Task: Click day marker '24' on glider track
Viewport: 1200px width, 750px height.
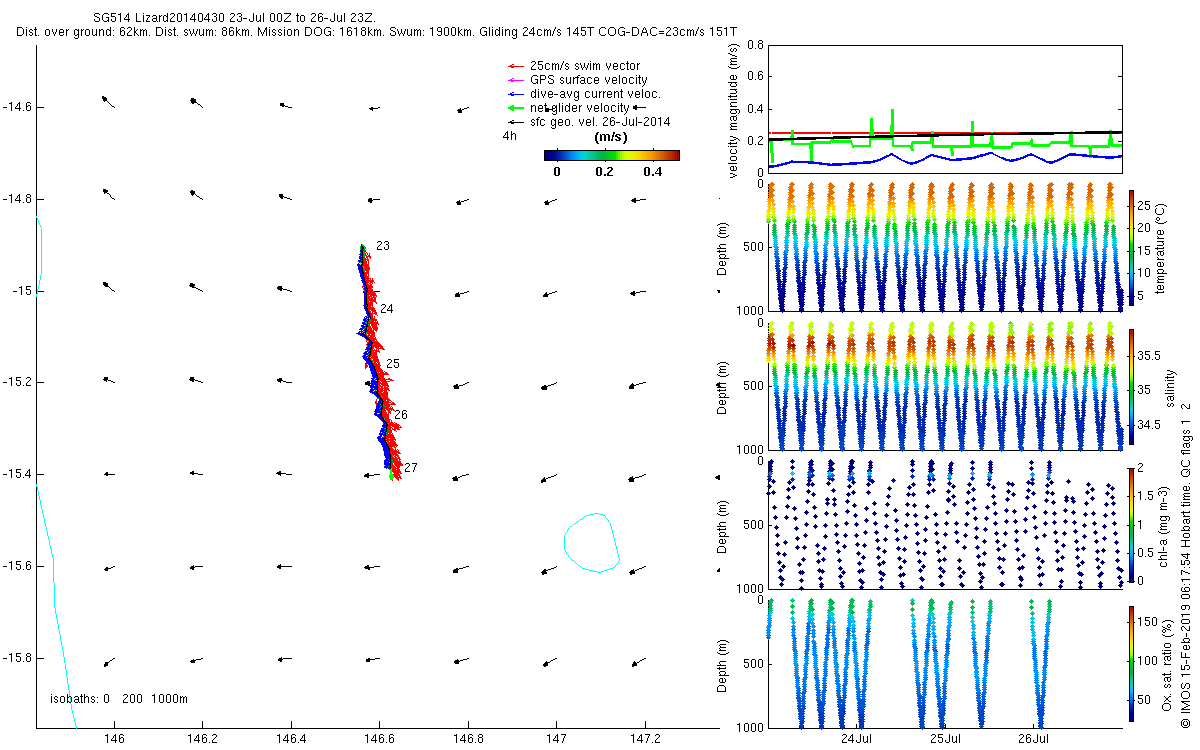Action: point(386,310)
